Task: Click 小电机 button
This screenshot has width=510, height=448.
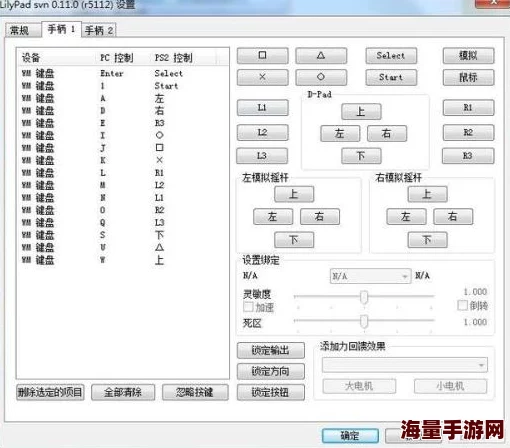Action: point(450,386)
